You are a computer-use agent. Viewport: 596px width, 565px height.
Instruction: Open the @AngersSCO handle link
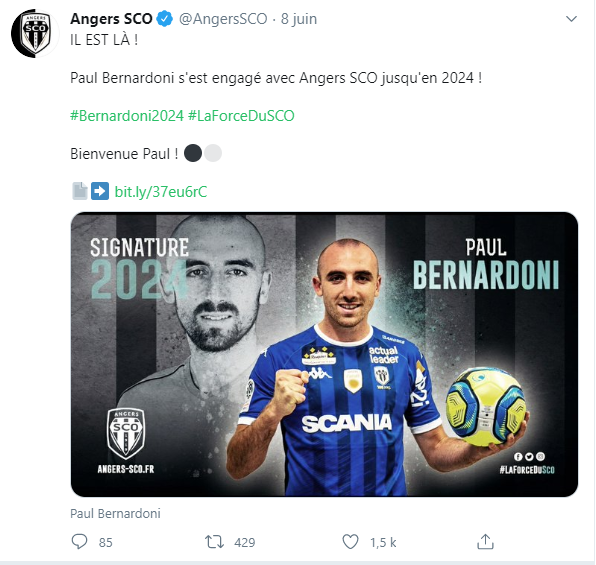pos(223,19)
